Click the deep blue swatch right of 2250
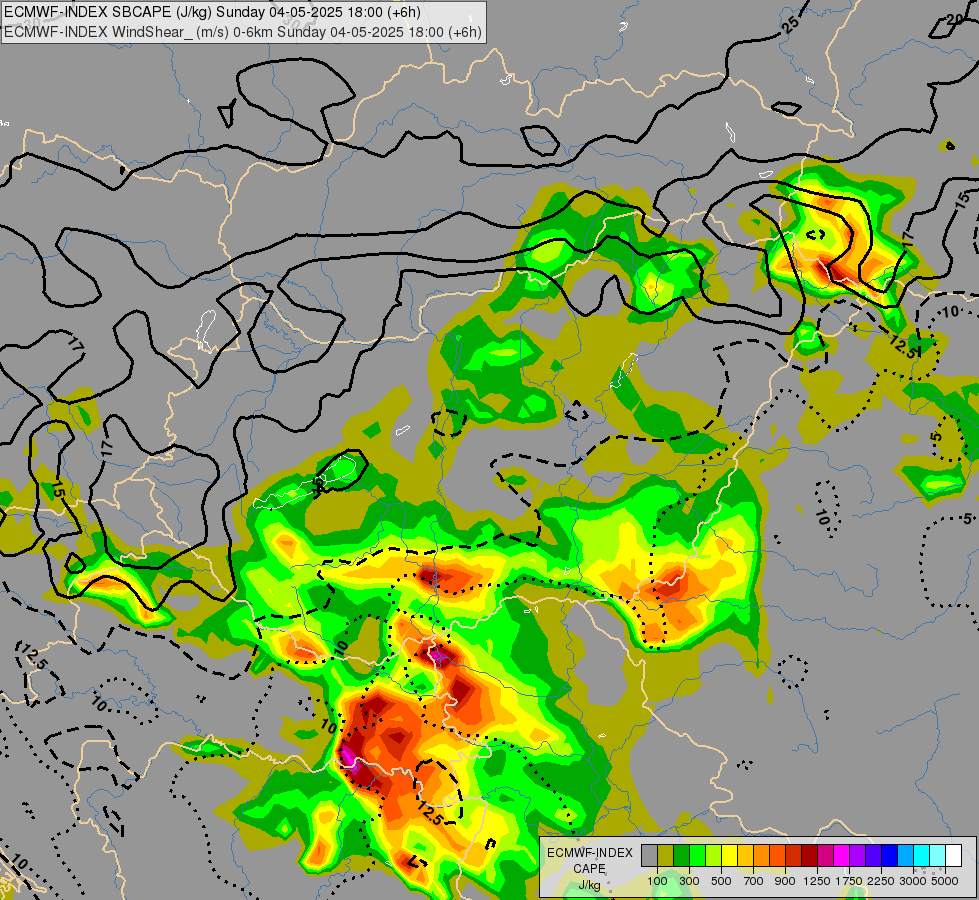This screenshot has width=979, height=900. (x=889, y=855)
